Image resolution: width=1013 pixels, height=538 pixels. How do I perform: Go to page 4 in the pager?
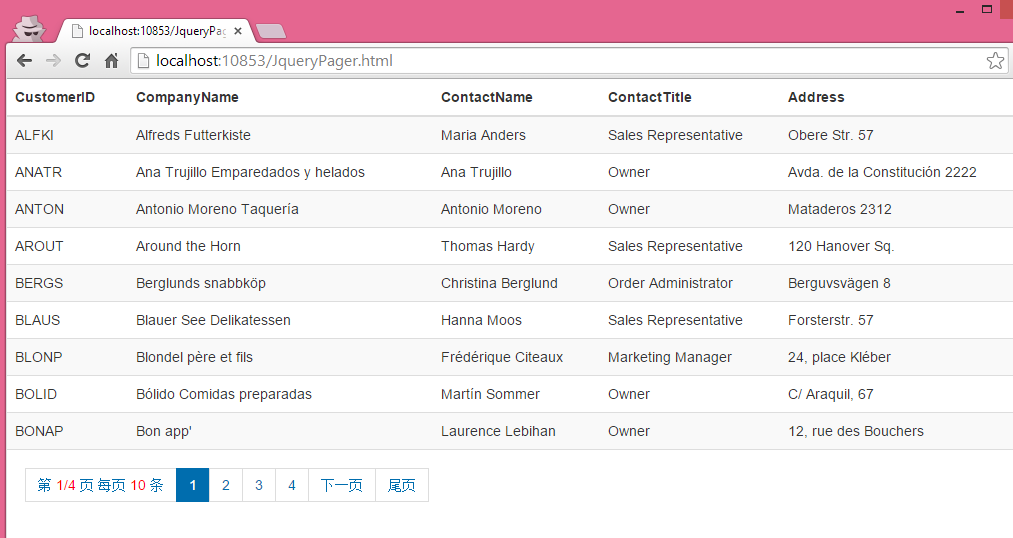point(292,485)
